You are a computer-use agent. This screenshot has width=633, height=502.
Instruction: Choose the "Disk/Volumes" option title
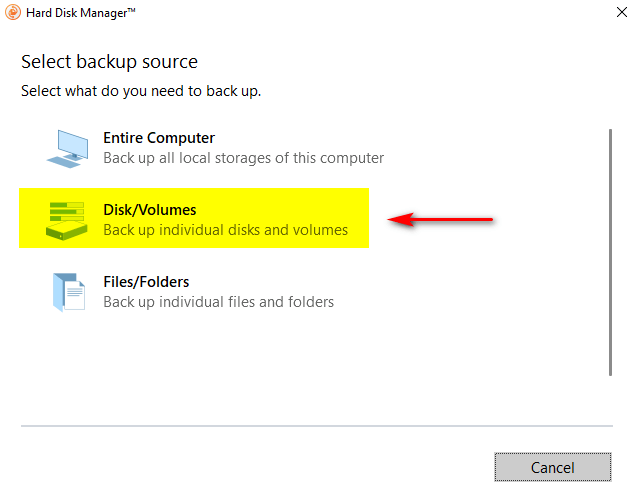150,210
